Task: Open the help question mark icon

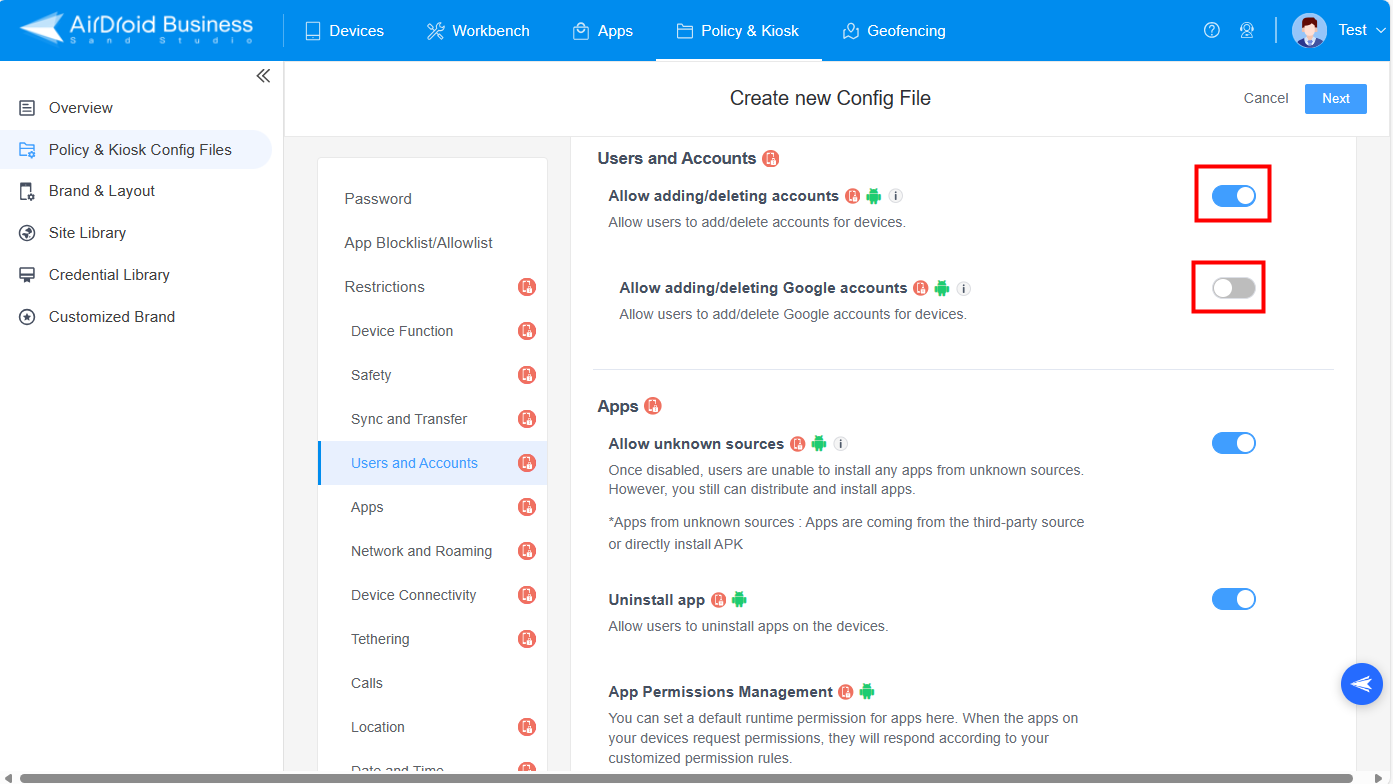Action: [1212, 30]
